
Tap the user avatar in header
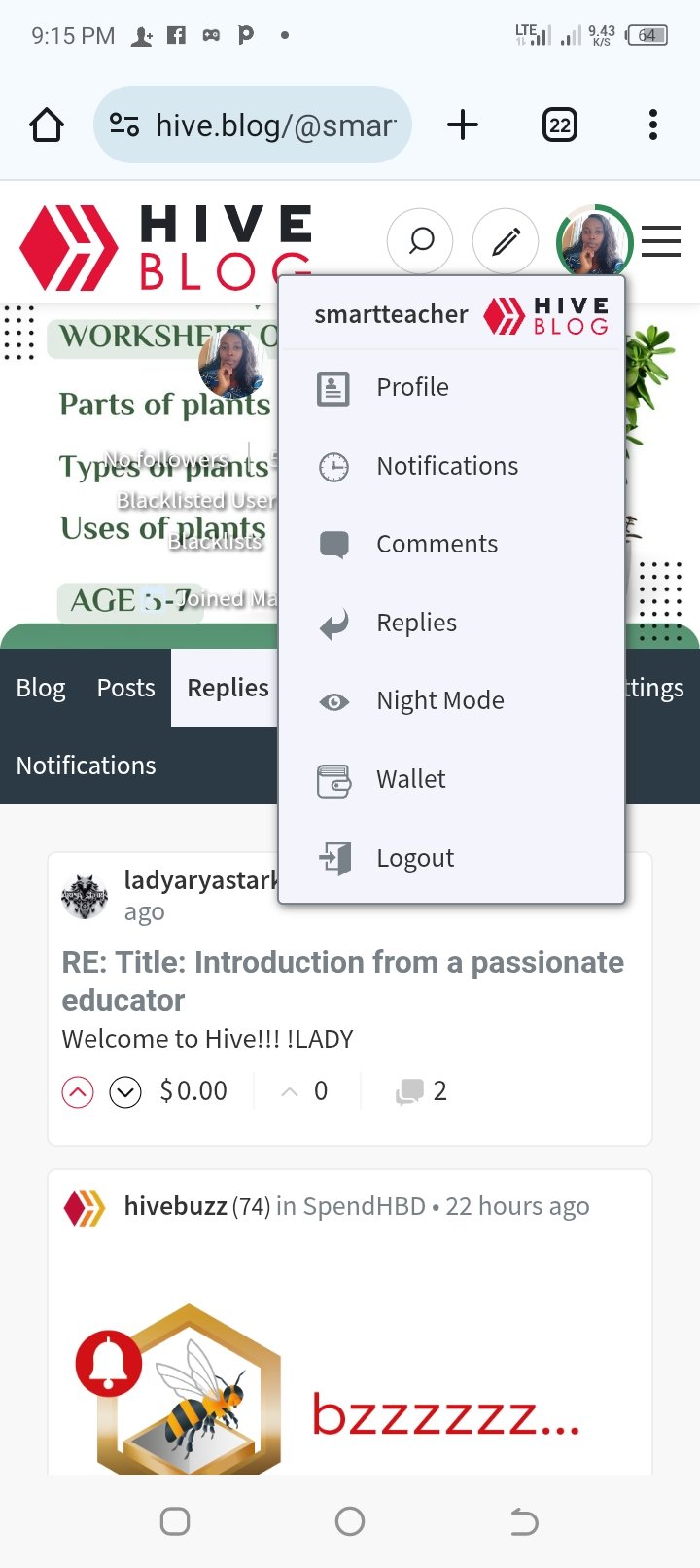[594, 242]
